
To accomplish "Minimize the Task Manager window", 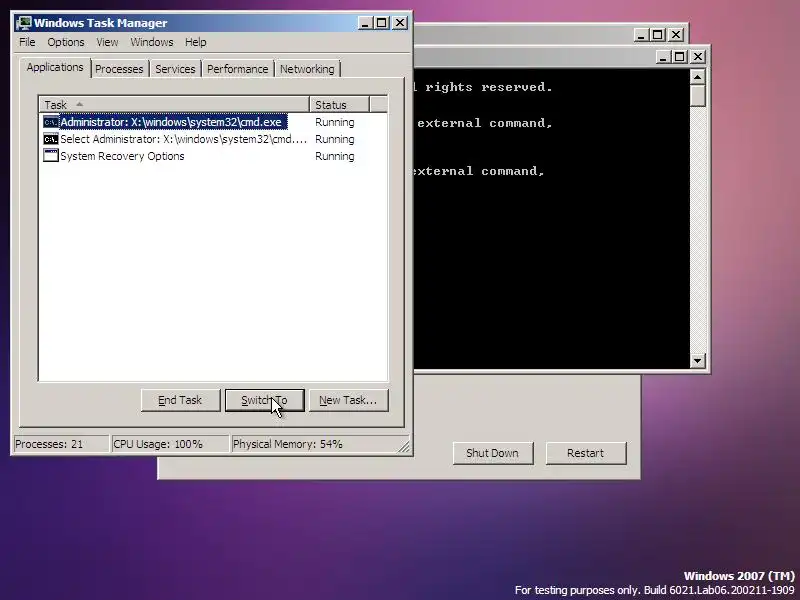I will [365, 23].
